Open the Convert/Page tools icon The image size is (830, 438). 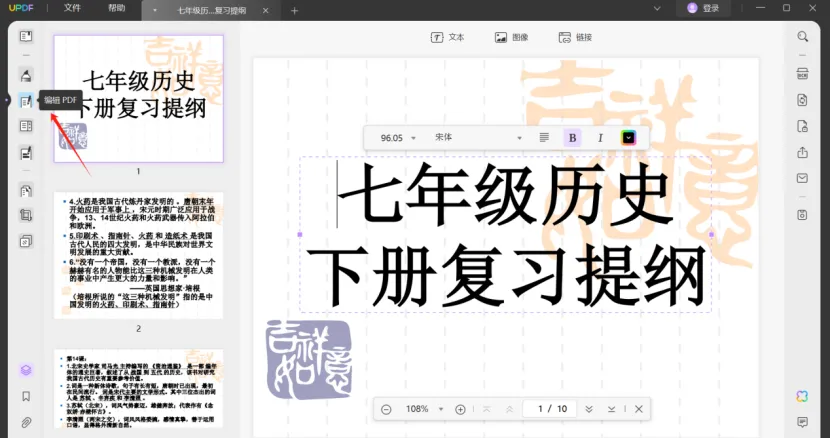(x=26, y=190)
